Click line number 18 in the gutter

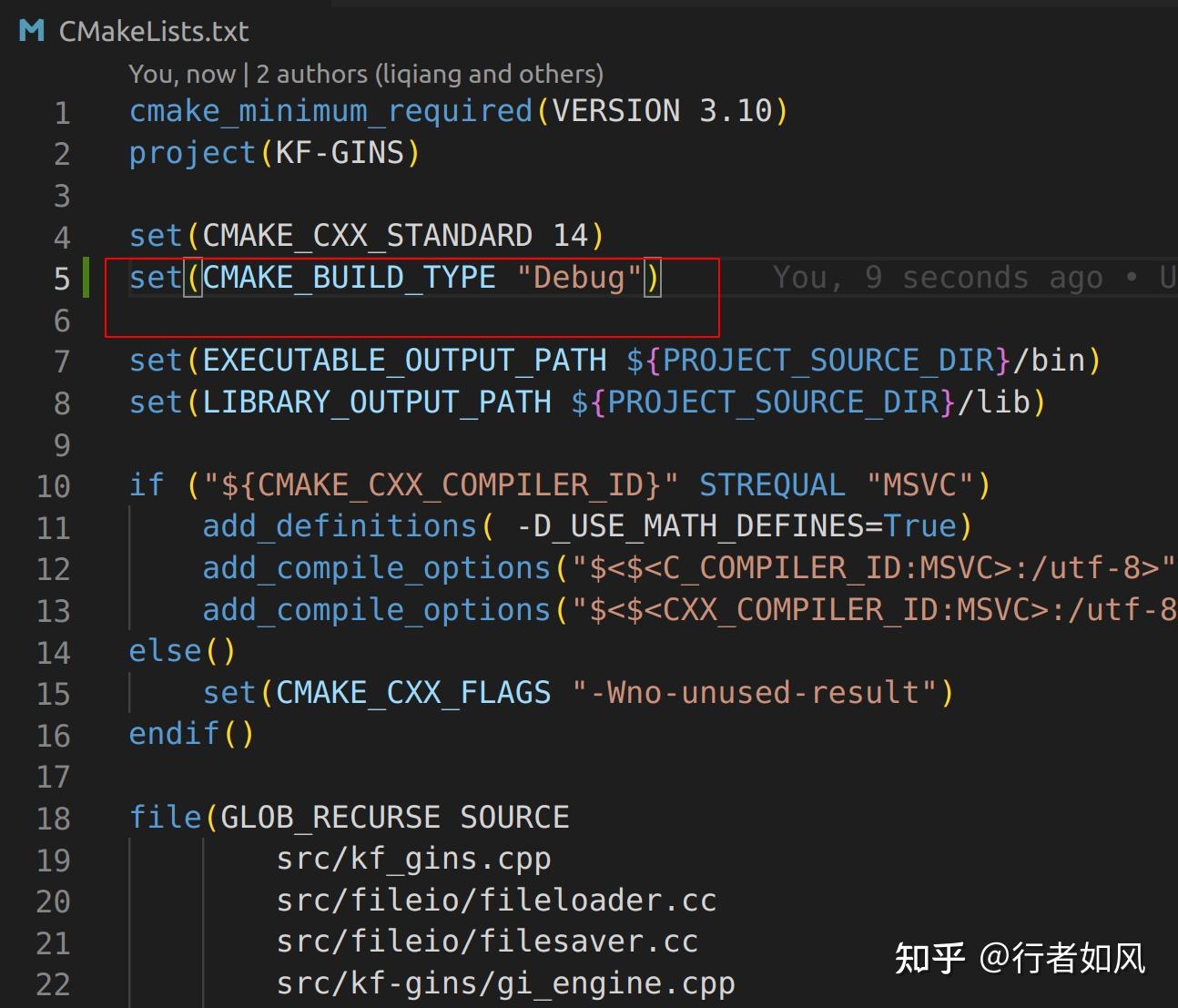[x=54, y=819]
